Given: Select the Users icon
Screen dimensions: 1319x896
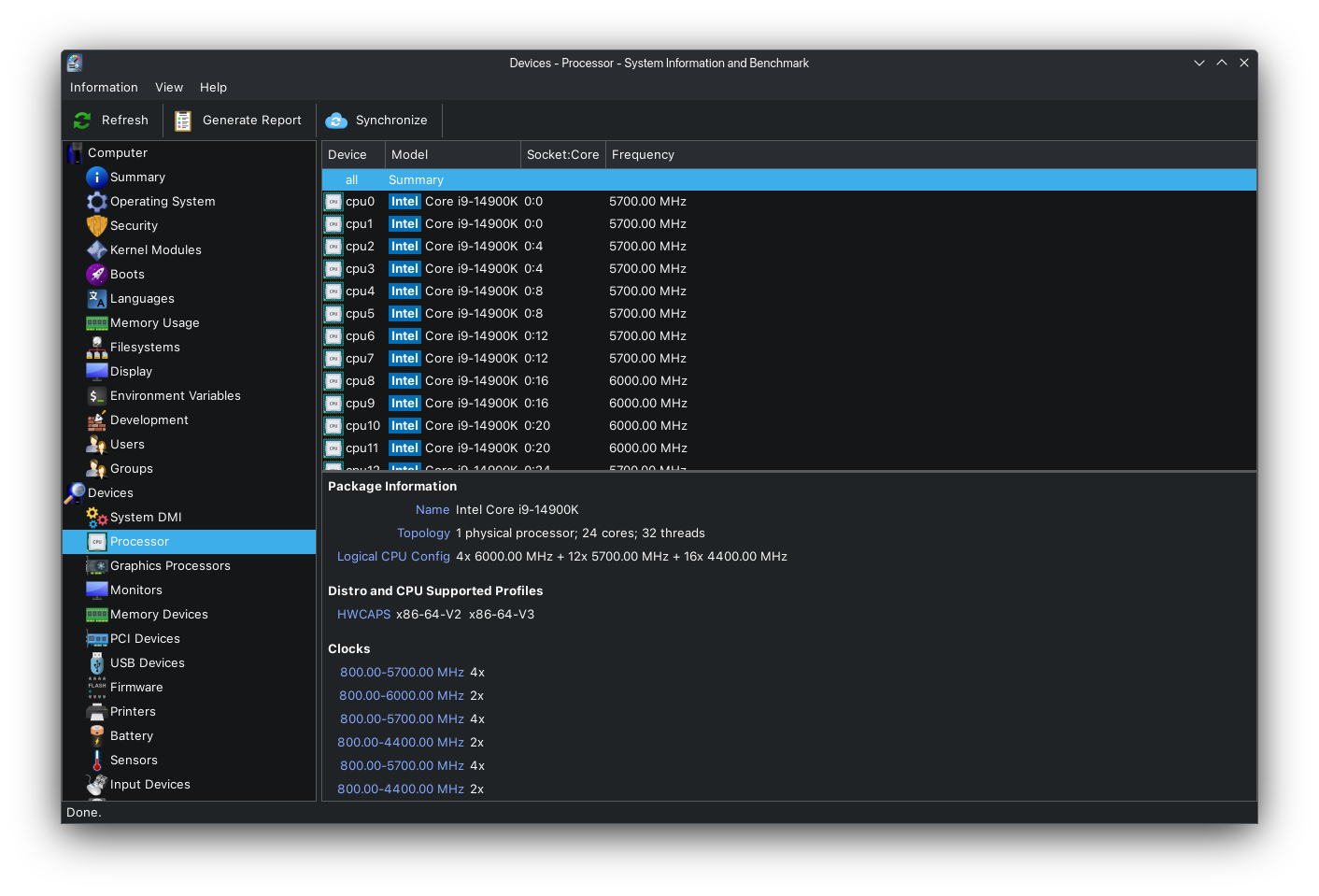Looking at the screenshot, I should coord(96,445).
